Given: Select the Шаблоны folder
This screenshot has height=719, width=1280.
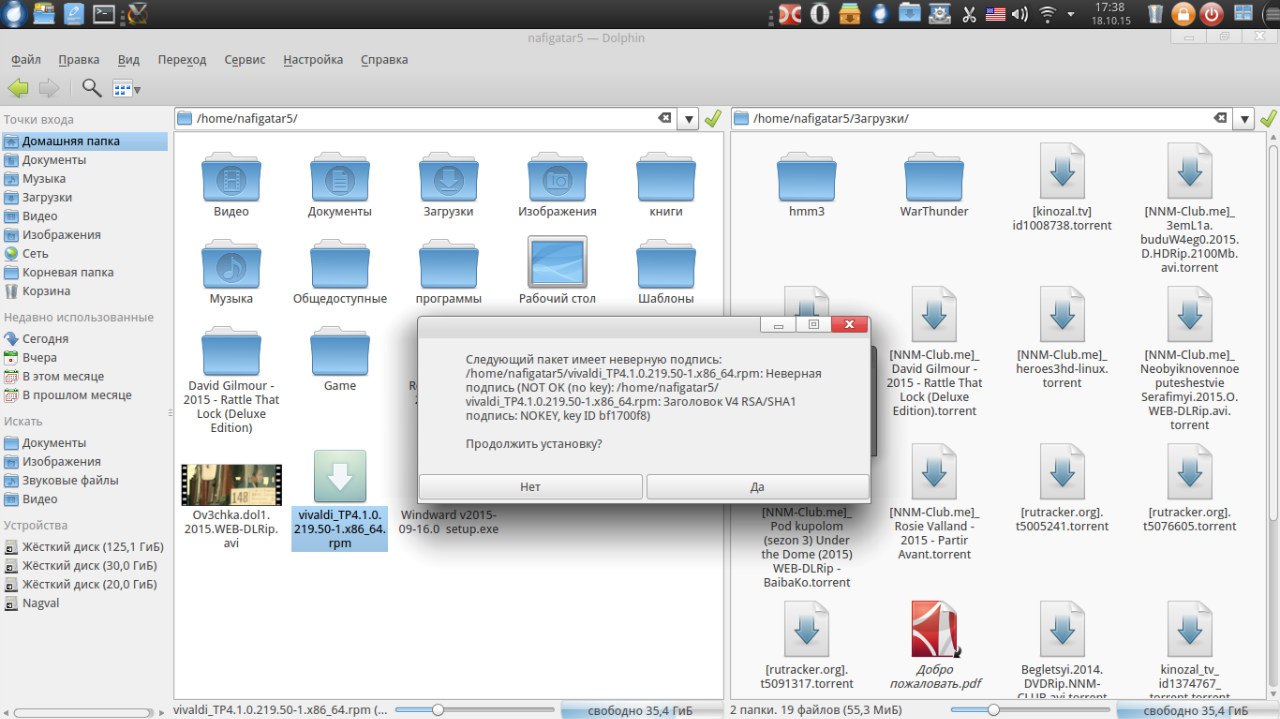Looking at the screenshot, I should click(666, 265).
